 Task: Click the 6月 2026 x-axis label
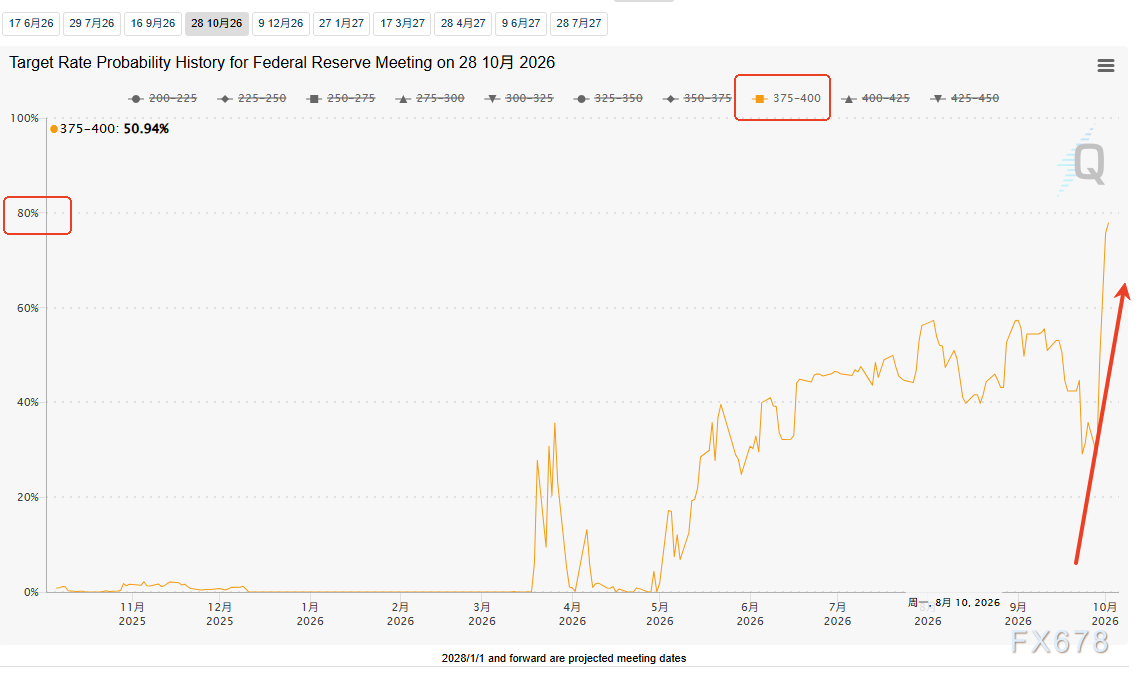[x=750, y=614]
